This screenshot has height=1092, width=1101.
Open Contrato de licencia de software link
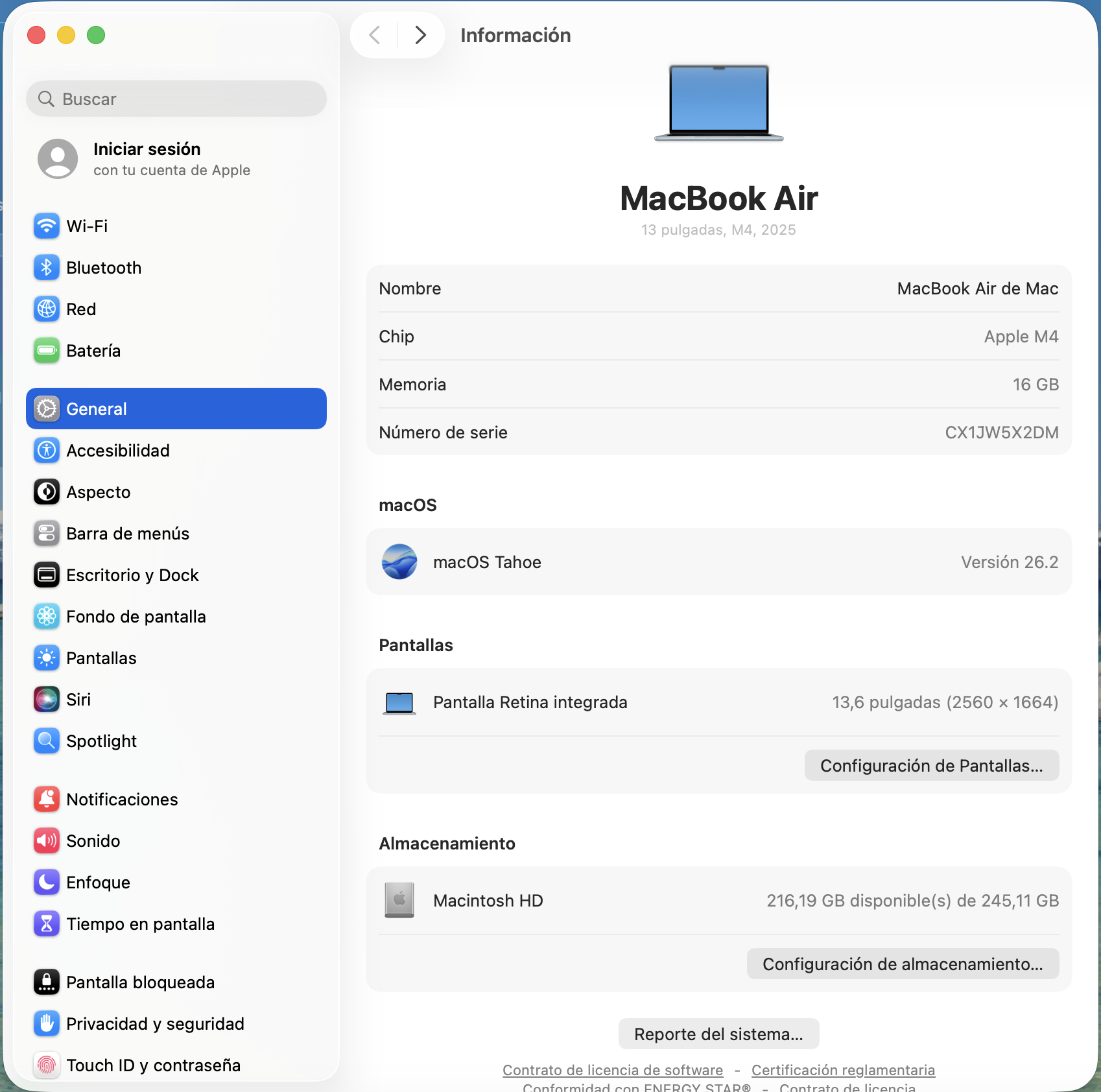click(612, 1070)
